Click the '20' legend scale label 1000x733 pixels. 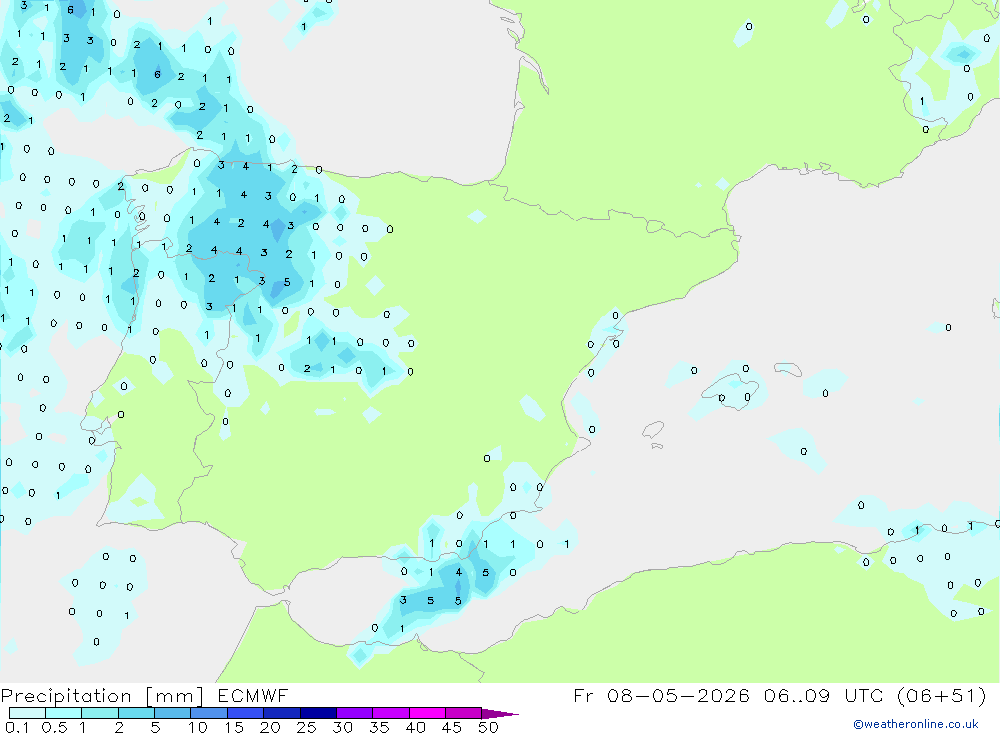[x=270, y=727]
